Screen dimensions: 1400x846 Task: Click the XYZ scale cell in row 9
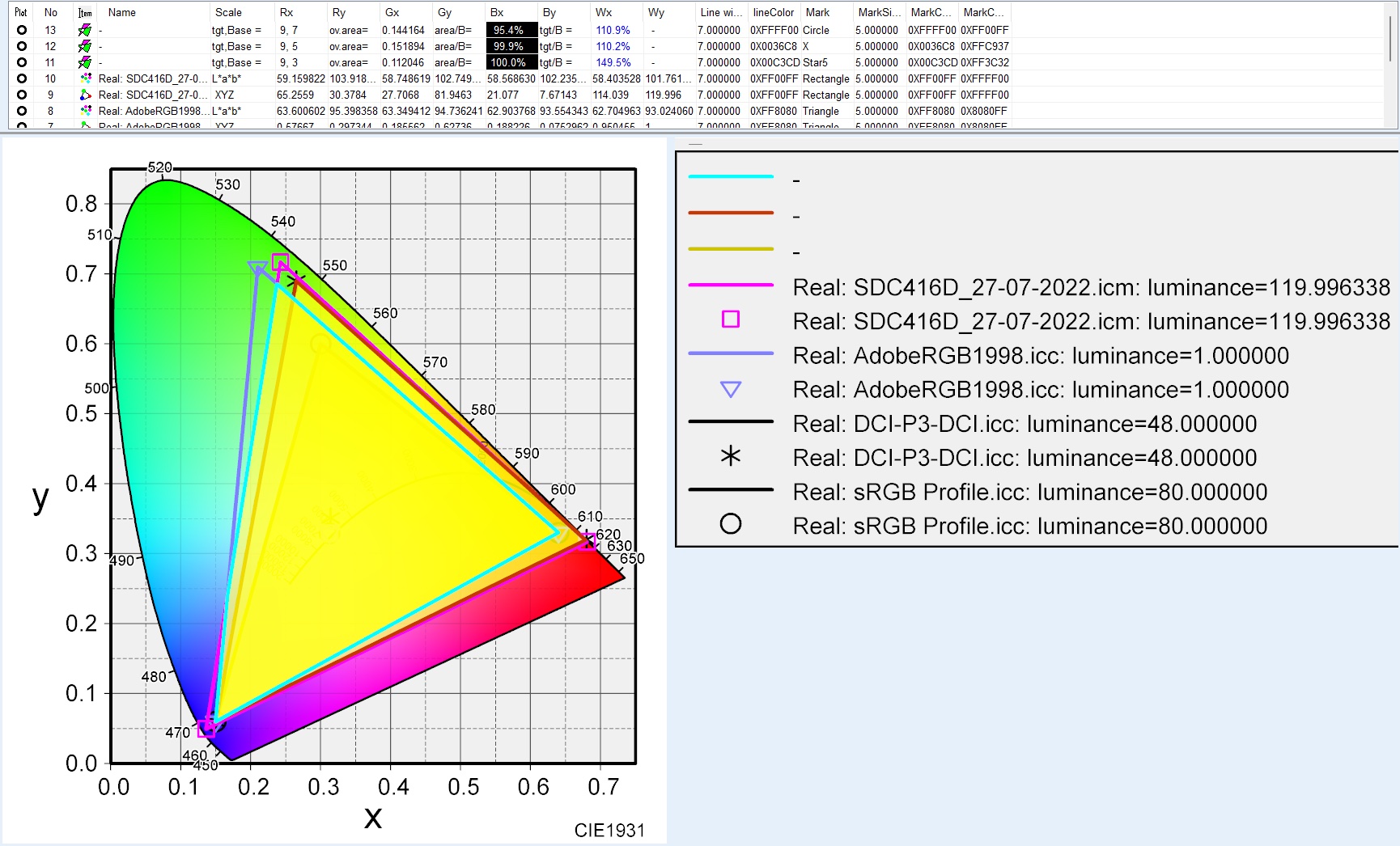pyautogui.click(x=224, y=95)
